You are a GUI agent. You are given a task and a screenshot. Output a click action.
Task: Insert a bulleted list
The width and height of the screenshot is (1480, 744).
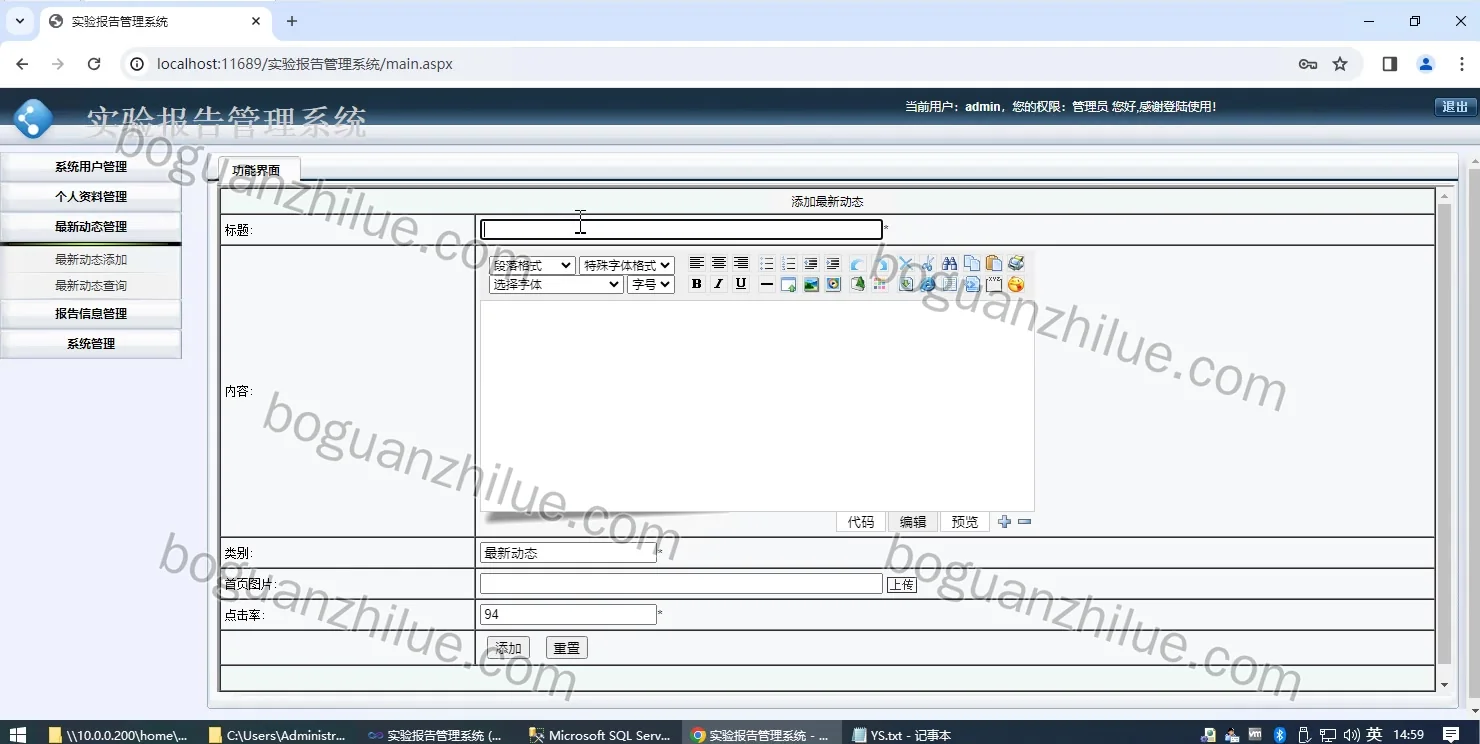[767, 263]
